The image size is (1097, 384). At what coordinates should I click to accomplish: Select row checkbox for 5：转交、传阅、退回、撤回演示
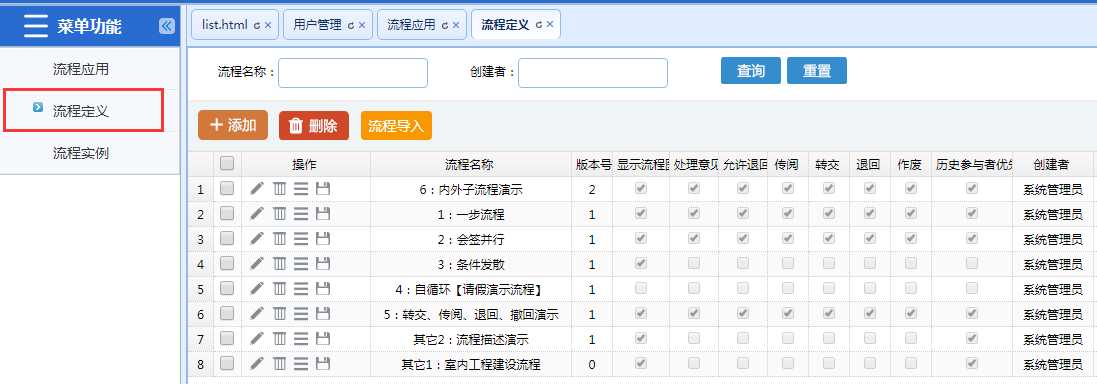click(227, 313)
